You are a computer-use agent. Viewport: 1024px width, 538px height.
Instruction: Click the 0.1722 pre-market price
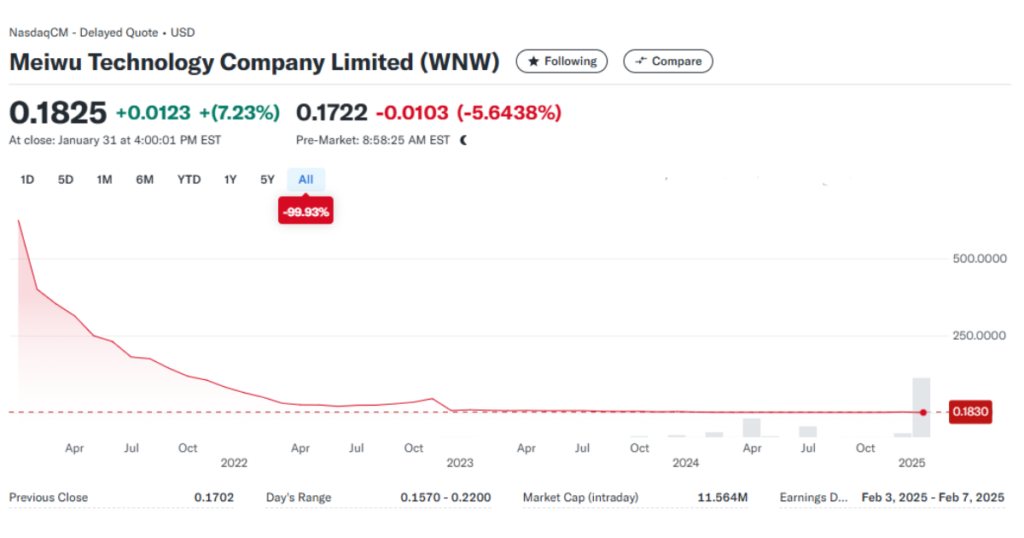pyautogui.click(x=332, y=113)
